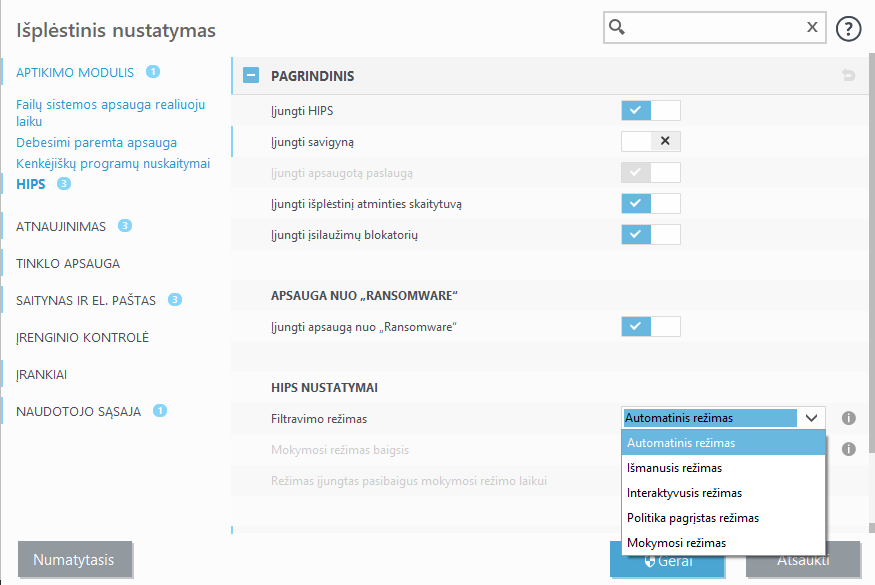Select Interaktyvusis režimas from the list
The width and height of the screenshot is (875, 585).
pyautogui.click(x=684, y=493)
